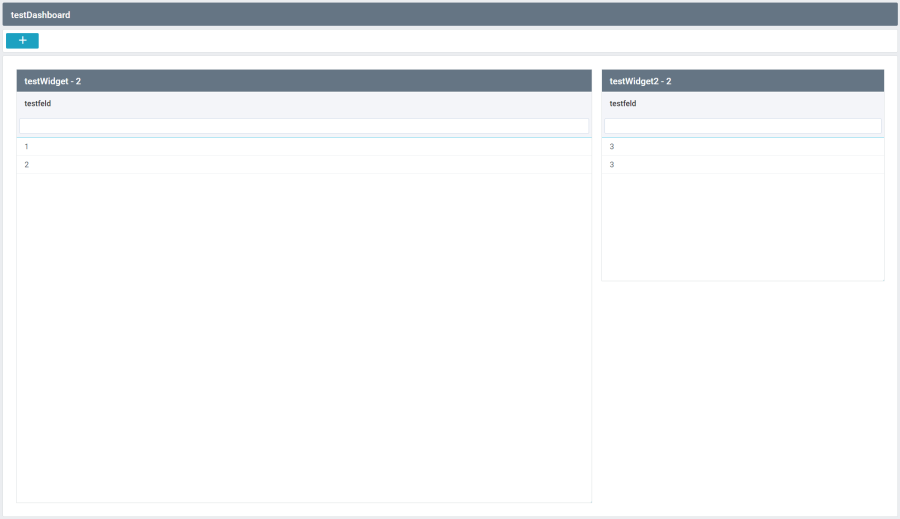Select the row with value 2
The height and width of the screenshot is (519, 900).
pos(304,165)
